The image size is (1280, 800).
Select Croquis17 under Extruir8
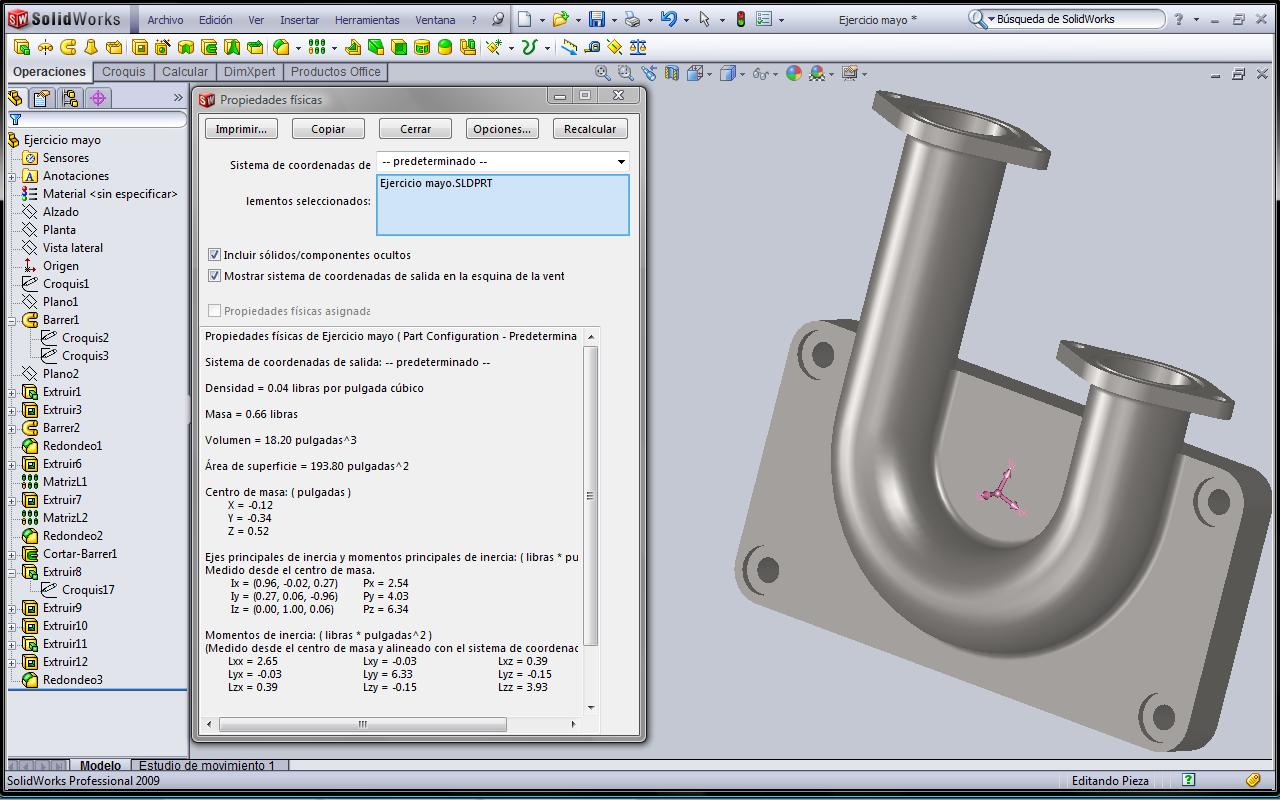pyautogui.click(x=88, y=590)
